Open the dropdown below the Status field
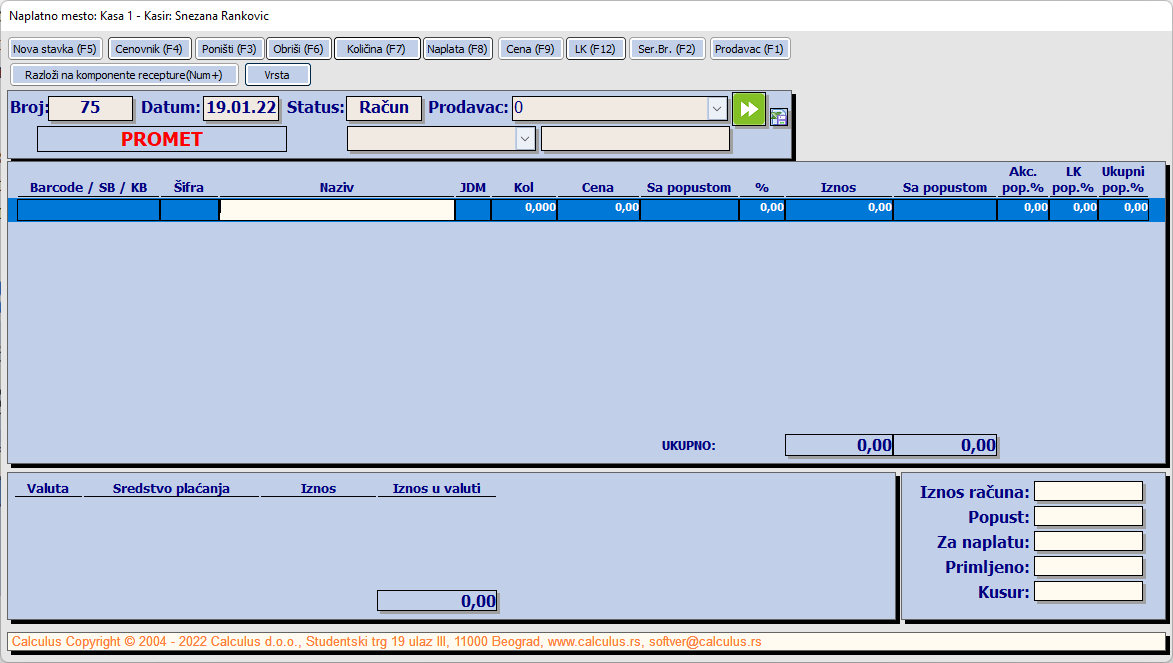This screenshot has height=663, width=1173. click(x=525, y=138)
